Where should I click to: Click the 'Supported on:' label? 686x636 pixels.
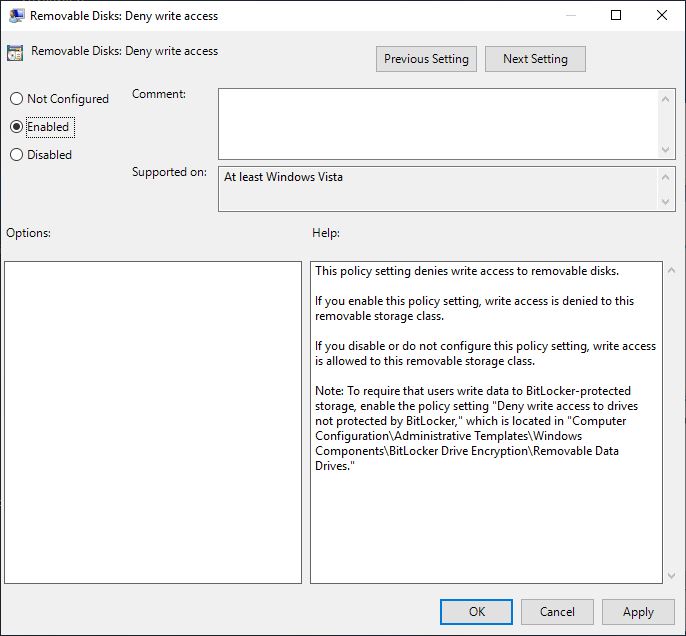169,172
